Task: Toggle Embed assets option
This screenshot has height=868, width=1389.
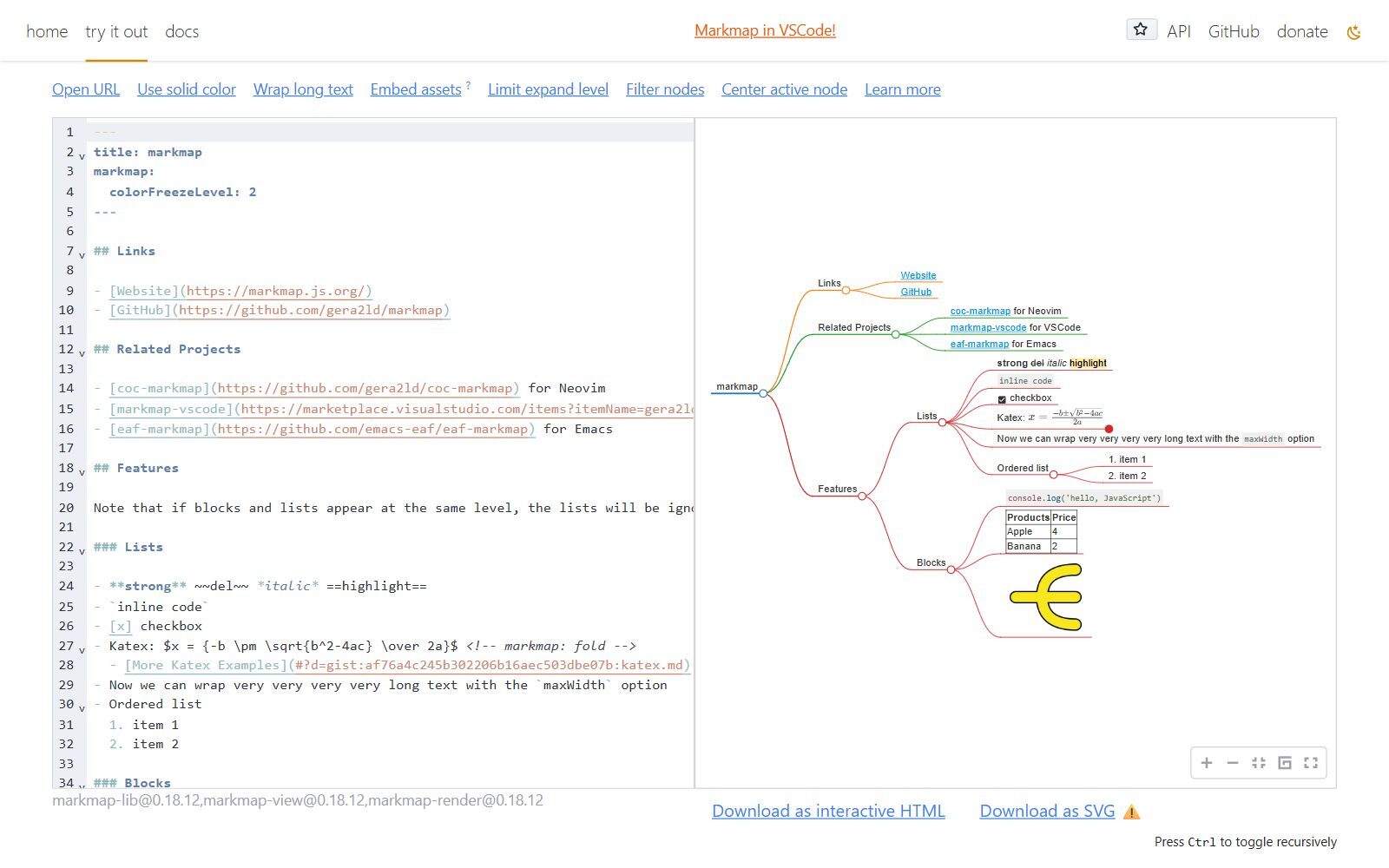Action: (416, 89)
